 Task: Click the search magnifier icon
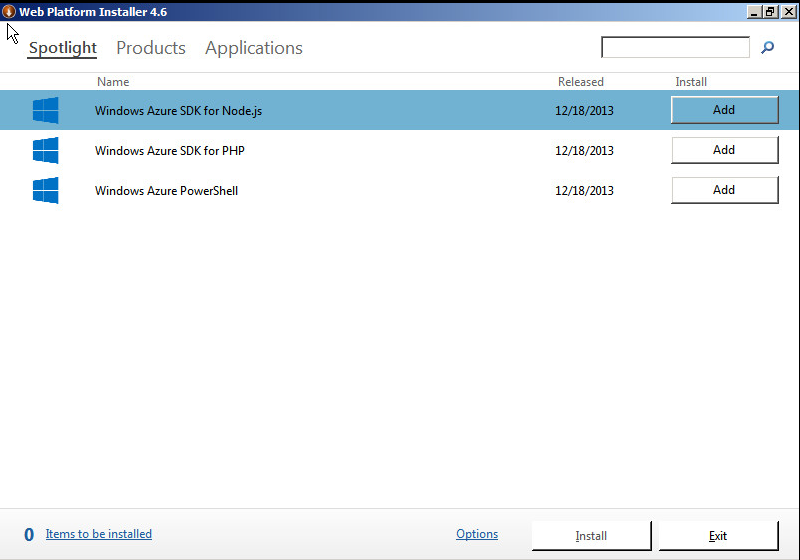[767, 47]
